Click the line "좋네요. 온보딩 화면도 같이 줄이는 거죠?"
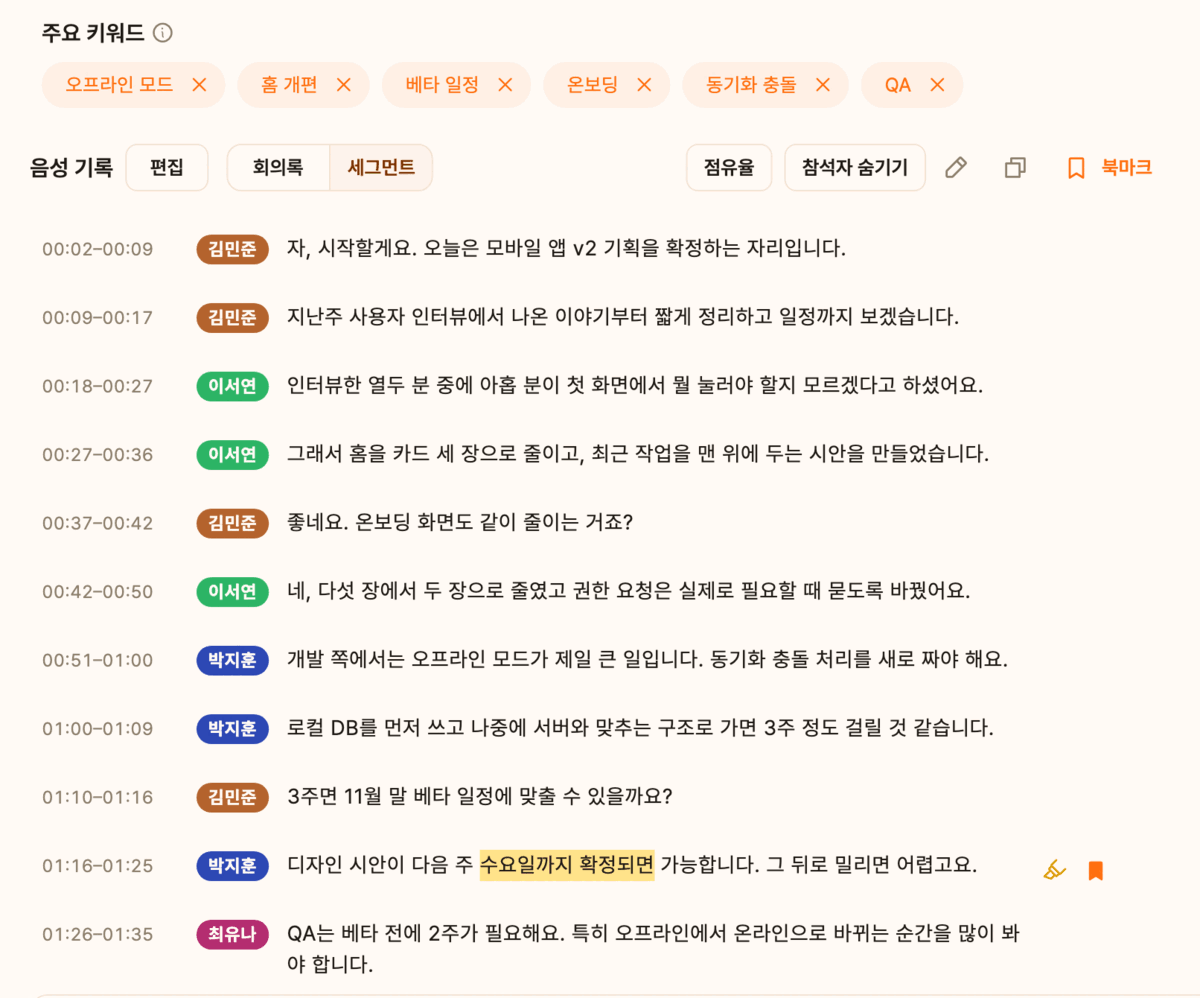 point(459,522)
